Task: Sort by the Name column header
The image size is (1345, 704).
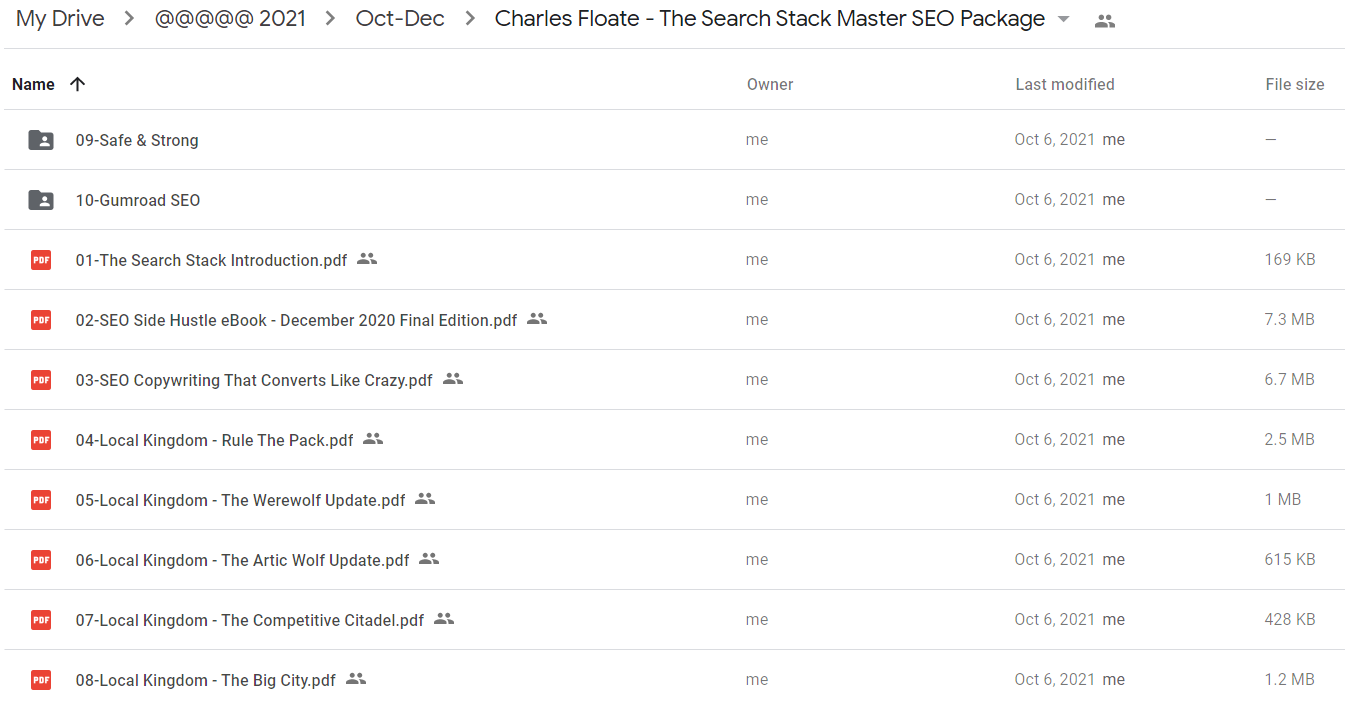Action: click(x=33, y=84)
